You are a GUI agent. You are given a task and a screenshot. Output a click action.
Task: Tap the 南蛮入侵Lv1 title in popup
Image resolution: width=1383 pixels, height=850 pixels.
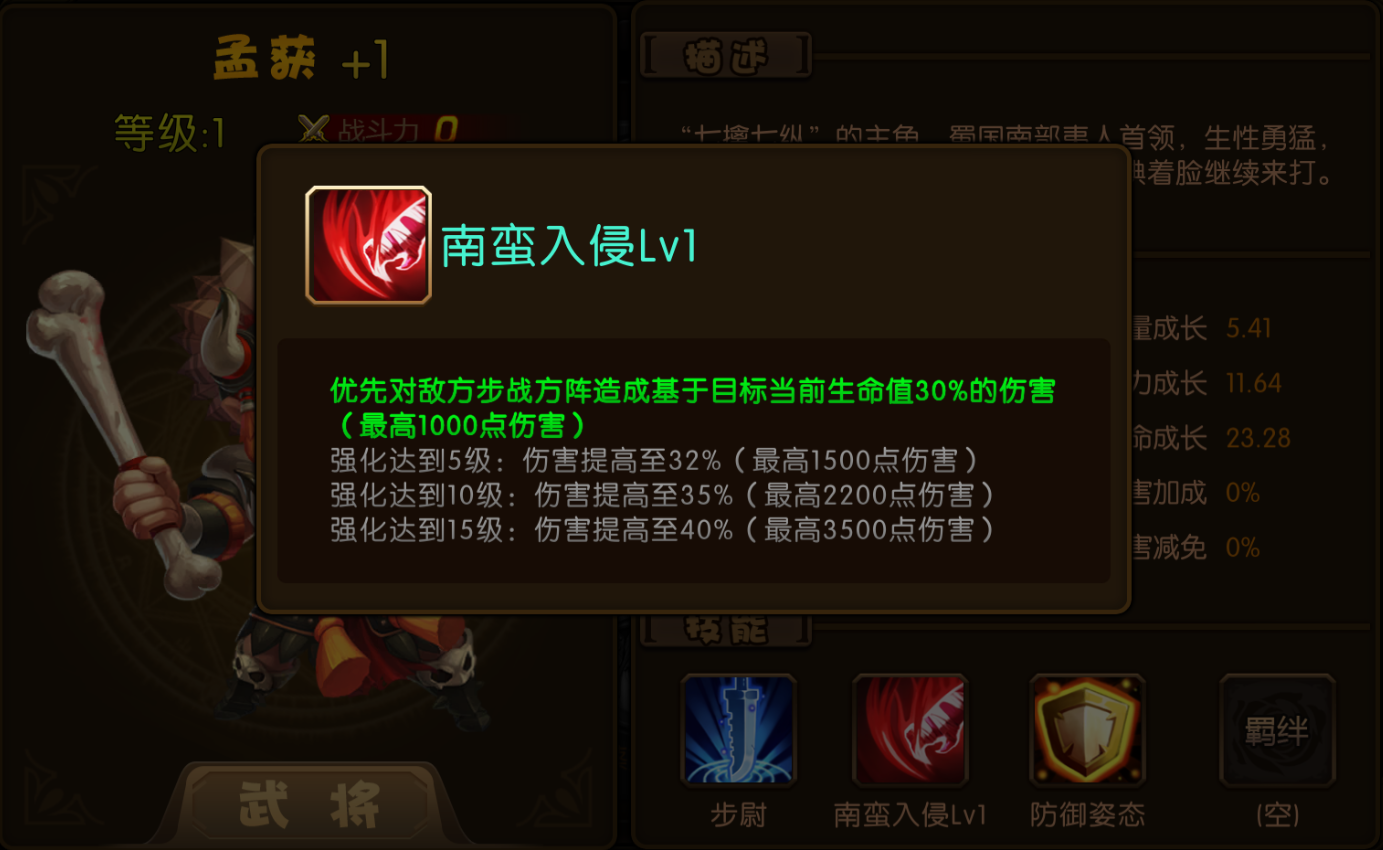(x=568, y=245)
